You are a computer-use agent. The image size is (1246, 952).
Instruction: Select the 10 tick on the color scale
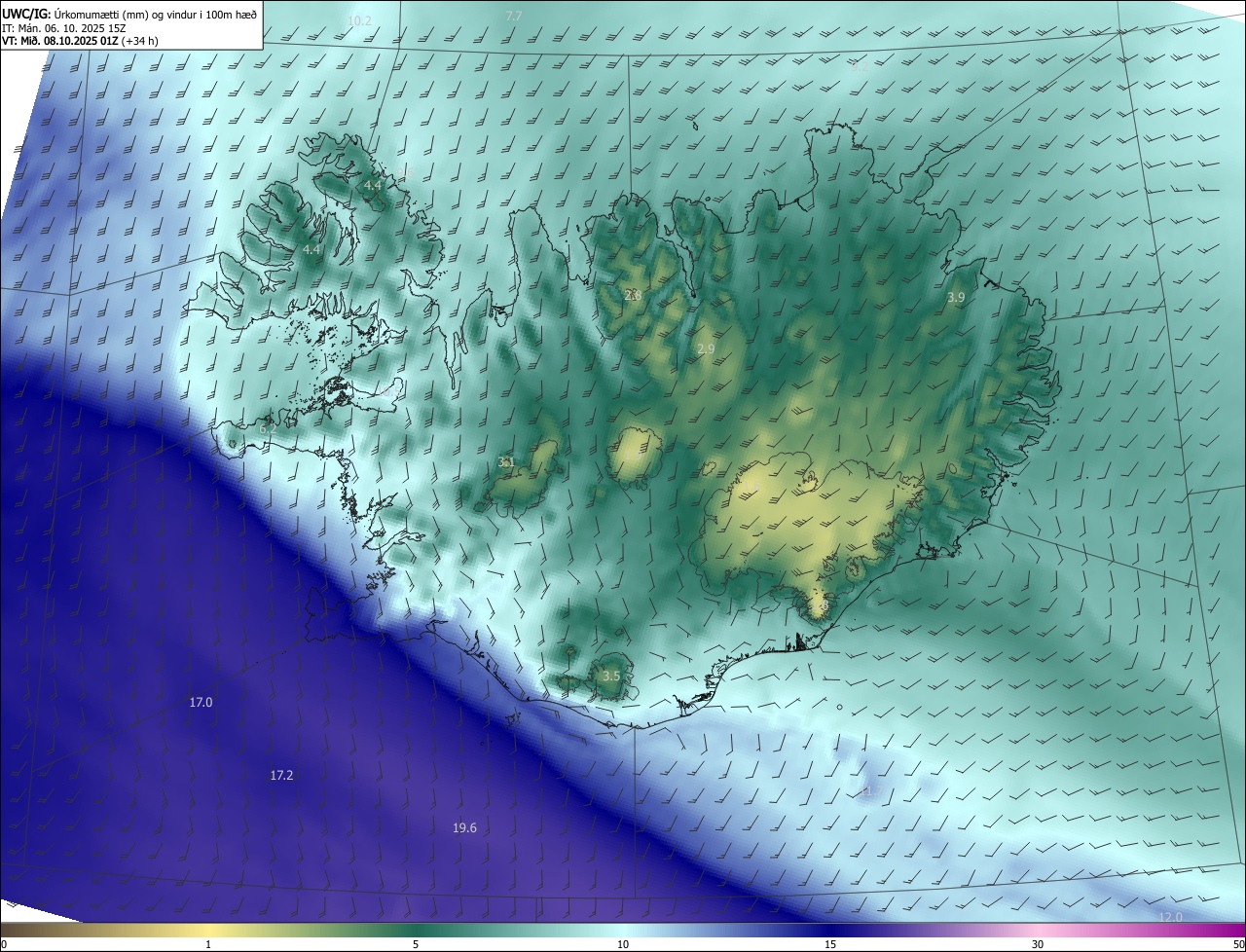623,944
